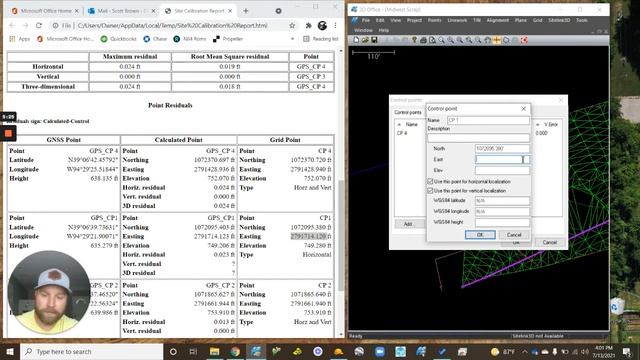
Task: Click Add button in Control points window
Action: pyautogui.click(x=408, y=224)
